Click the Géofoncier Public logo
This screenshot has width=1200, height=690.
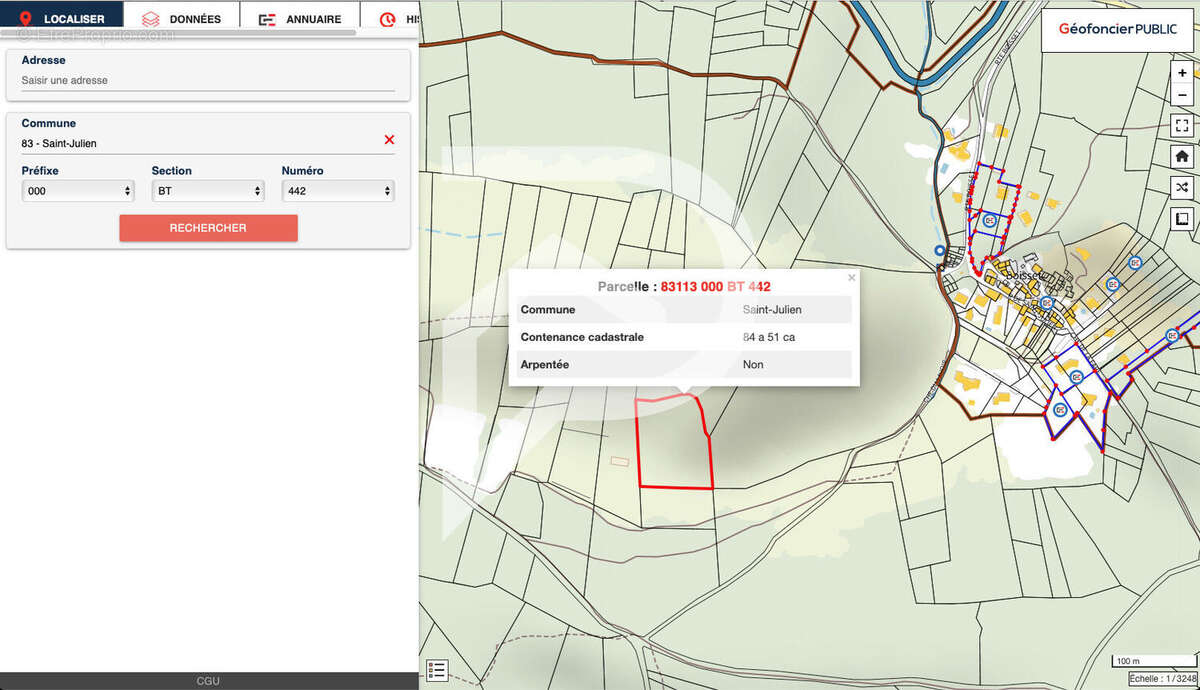point(1110,30)
